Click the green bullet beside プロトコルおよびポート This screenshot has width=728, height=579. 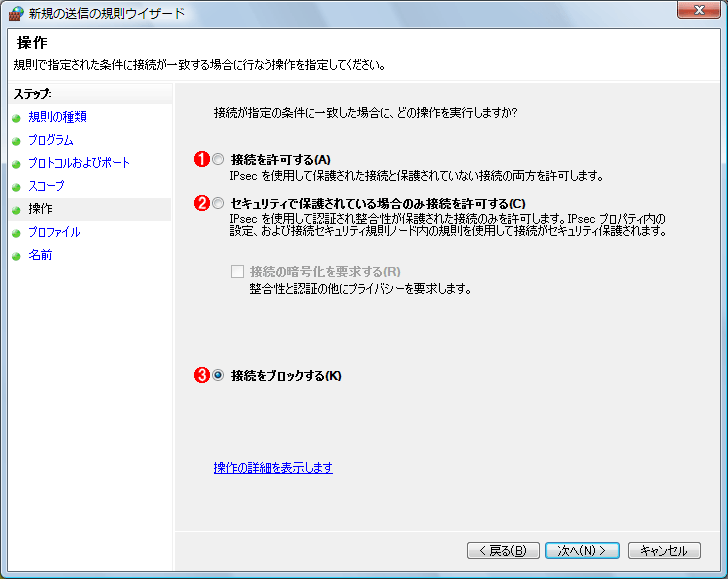click(16, 164)
